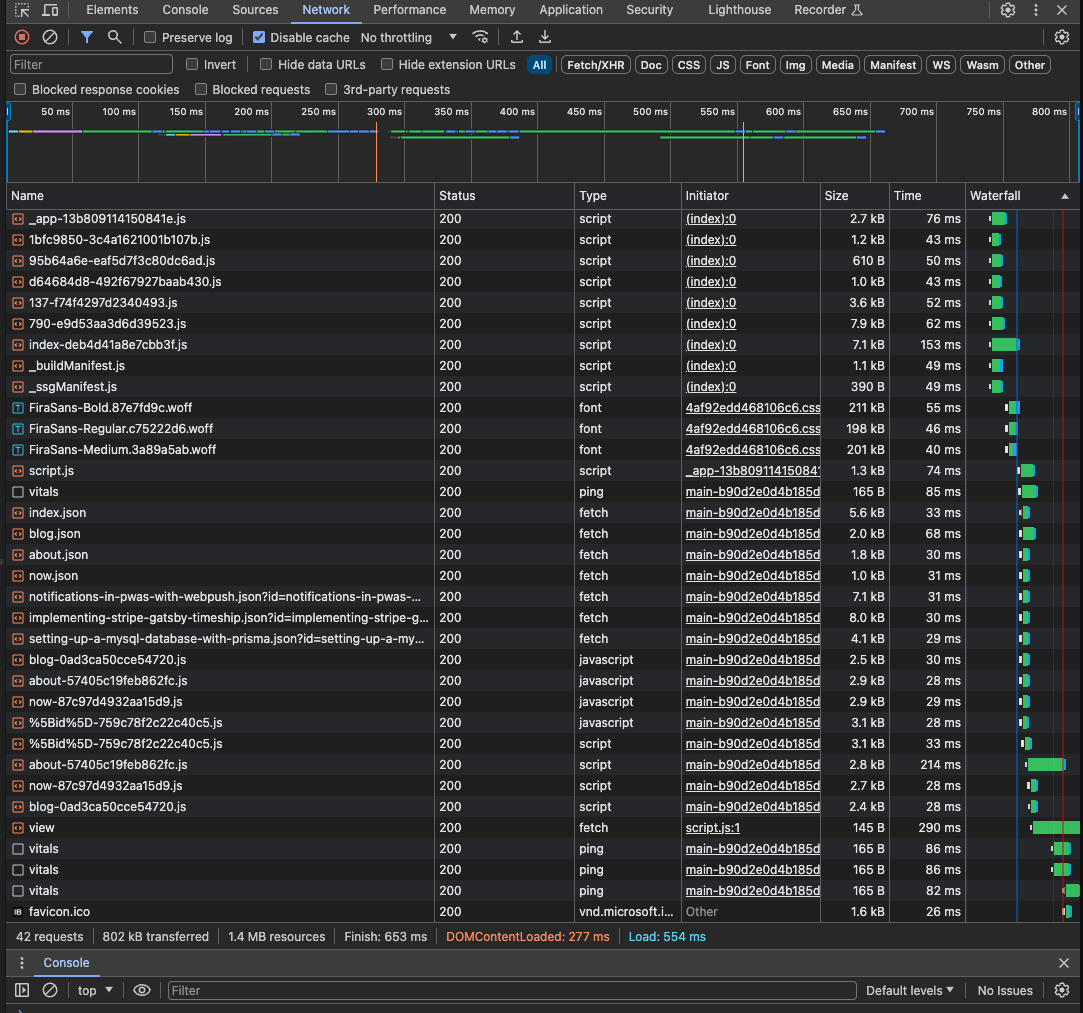Open the Lighthouse tab
1083x1013 pixels.
pyautogui.click(x=739, y=10)
